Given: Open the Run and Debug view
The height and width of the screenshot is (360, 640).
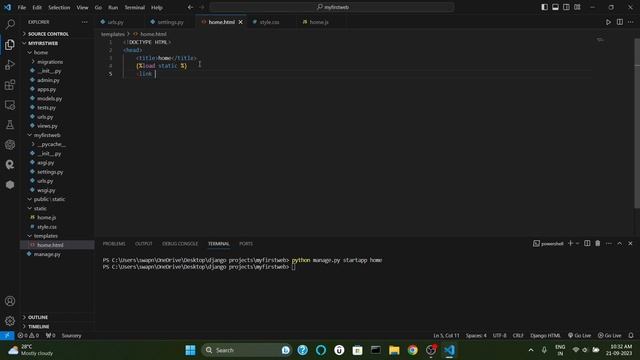Looking at the screenshot, I should coord(10,64).
